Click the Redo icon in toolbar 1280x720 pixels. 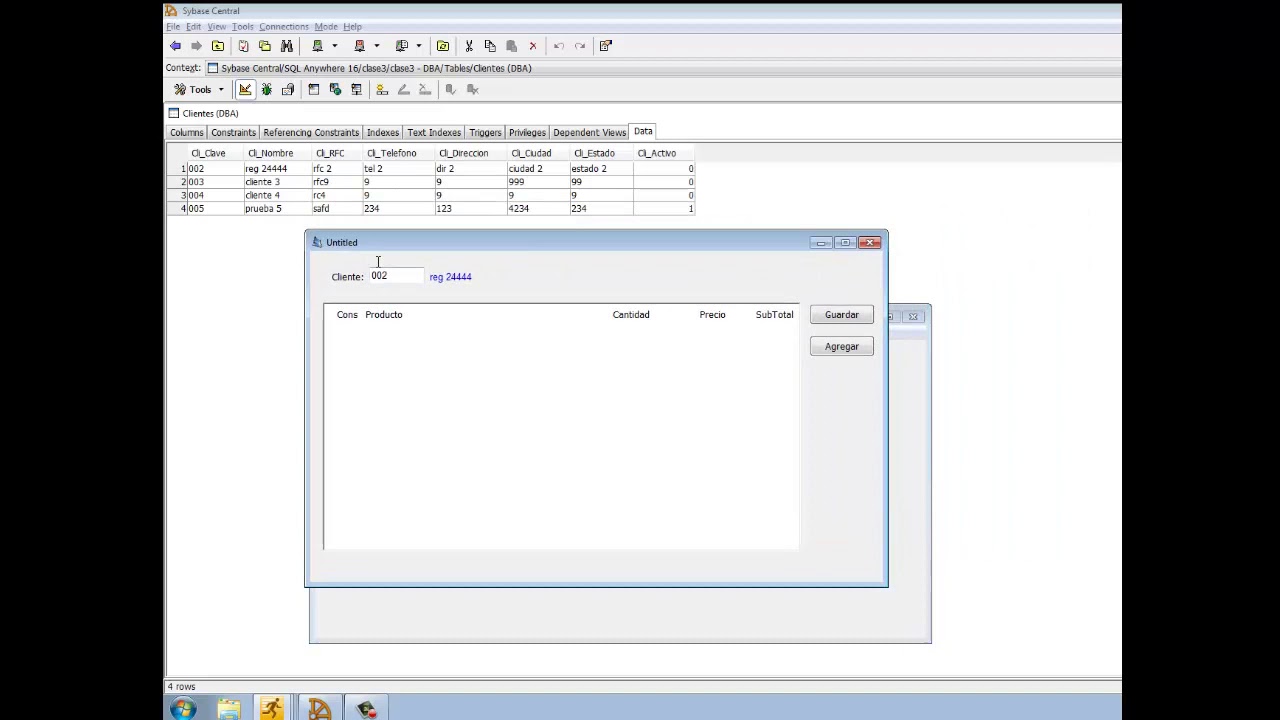[580, 46]
